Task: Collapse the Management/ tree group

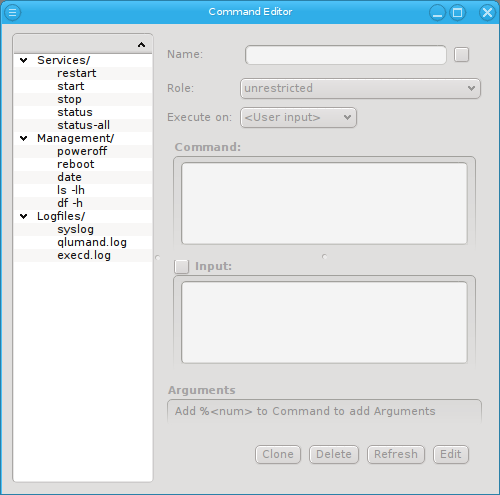Action: pos(24,138)
